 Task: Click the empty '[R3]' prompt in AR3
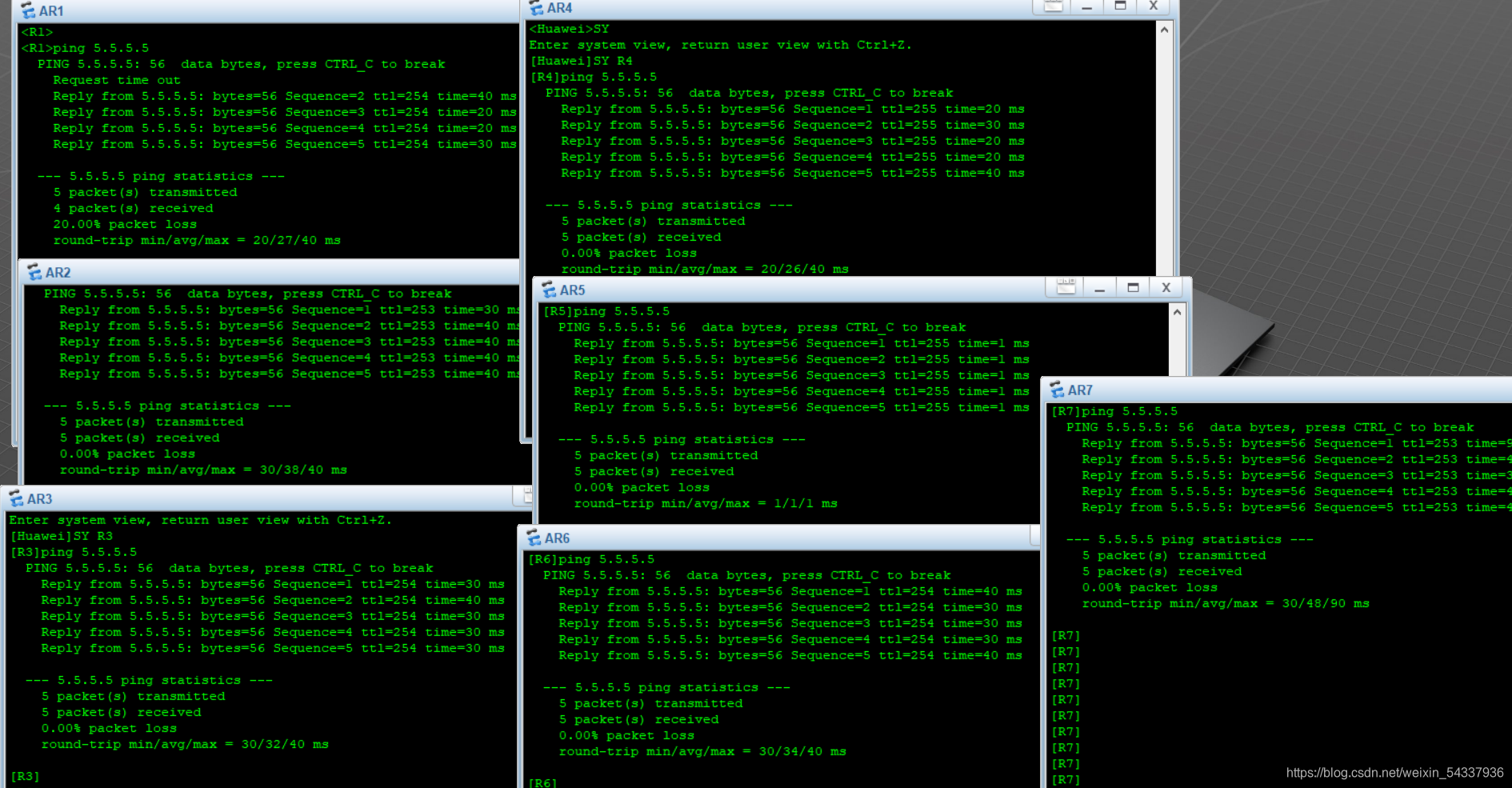(25, 776)
